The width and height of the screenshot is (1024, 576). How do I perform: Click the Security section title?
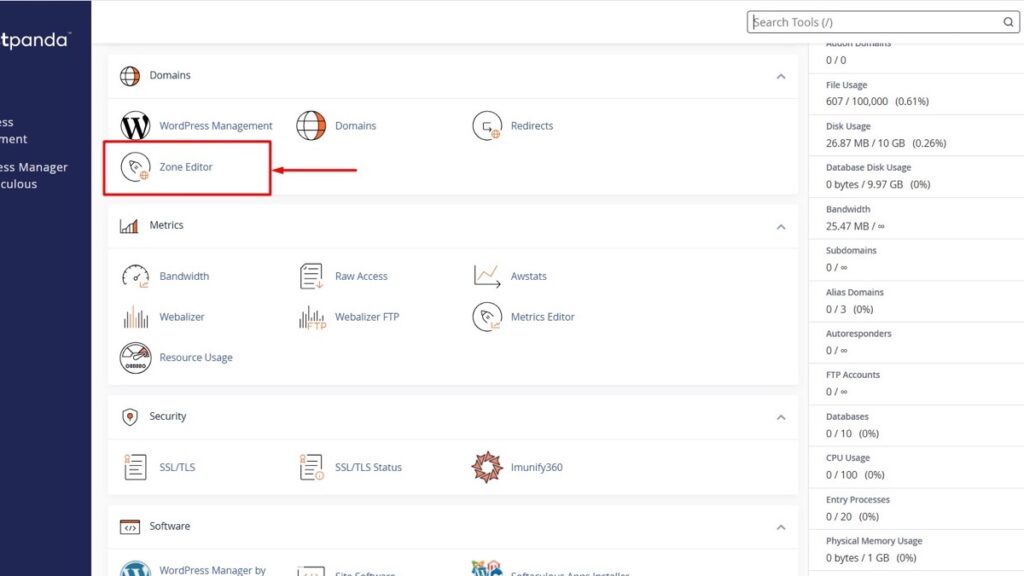tap(168, 416)
